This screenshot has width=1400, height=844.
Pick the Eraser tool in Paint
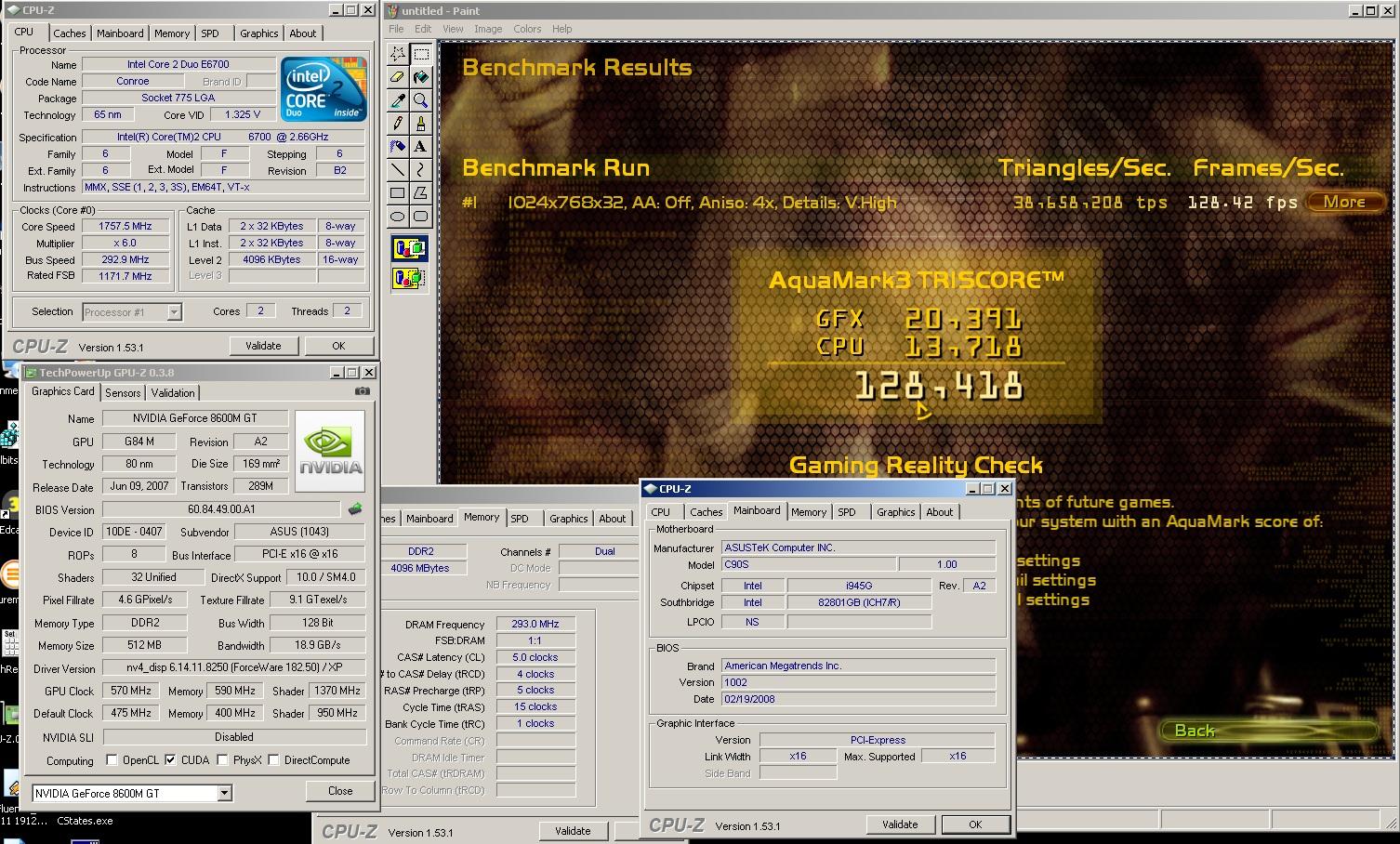[398, 77]
